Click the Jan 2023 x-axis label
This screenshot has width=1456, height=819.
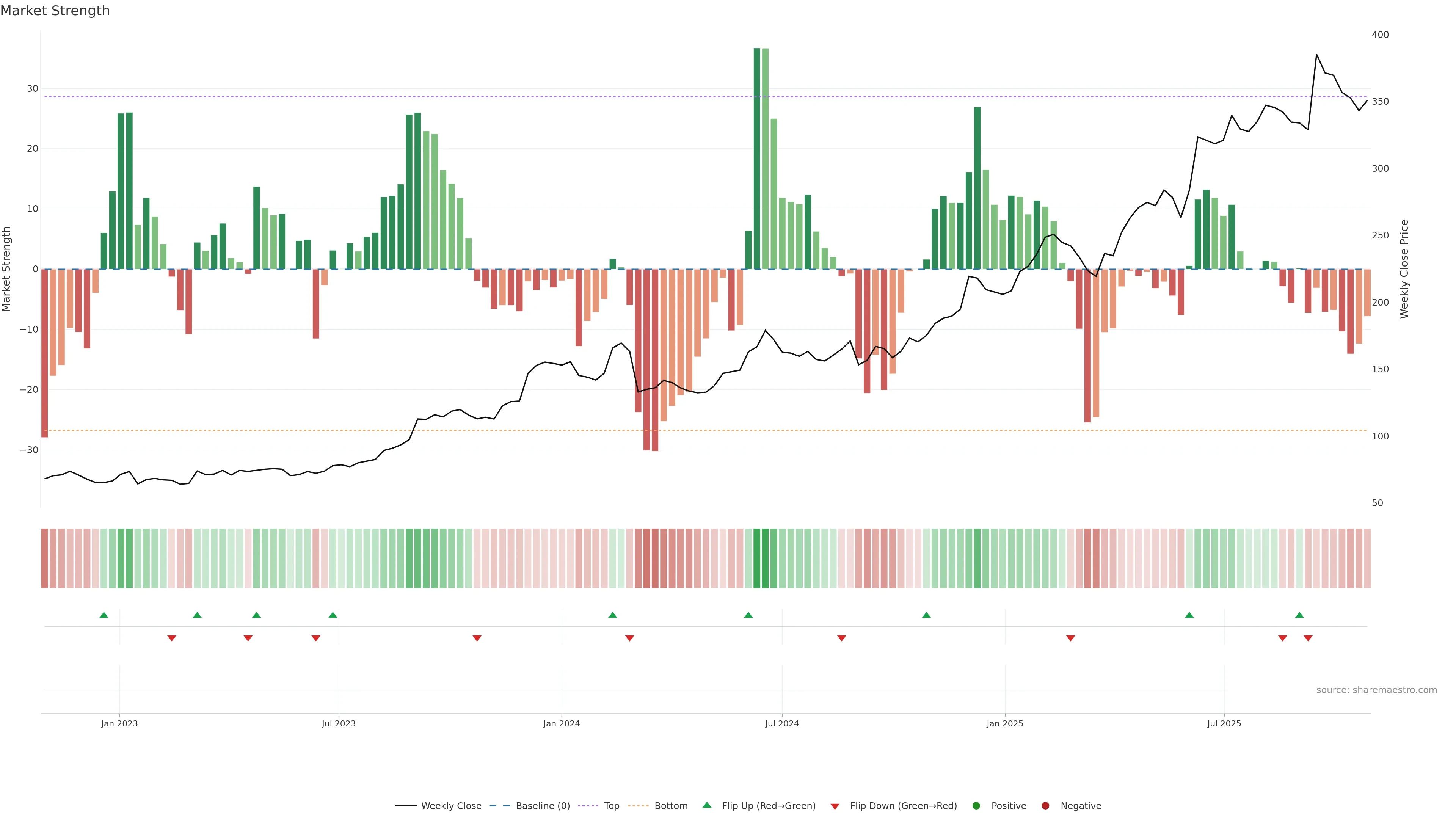119,723
